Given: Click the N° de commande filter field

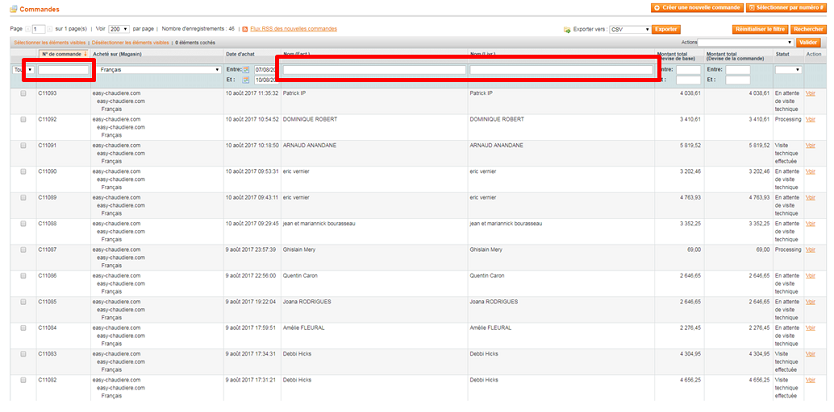Looking at the screenshot, I should 65,70.
